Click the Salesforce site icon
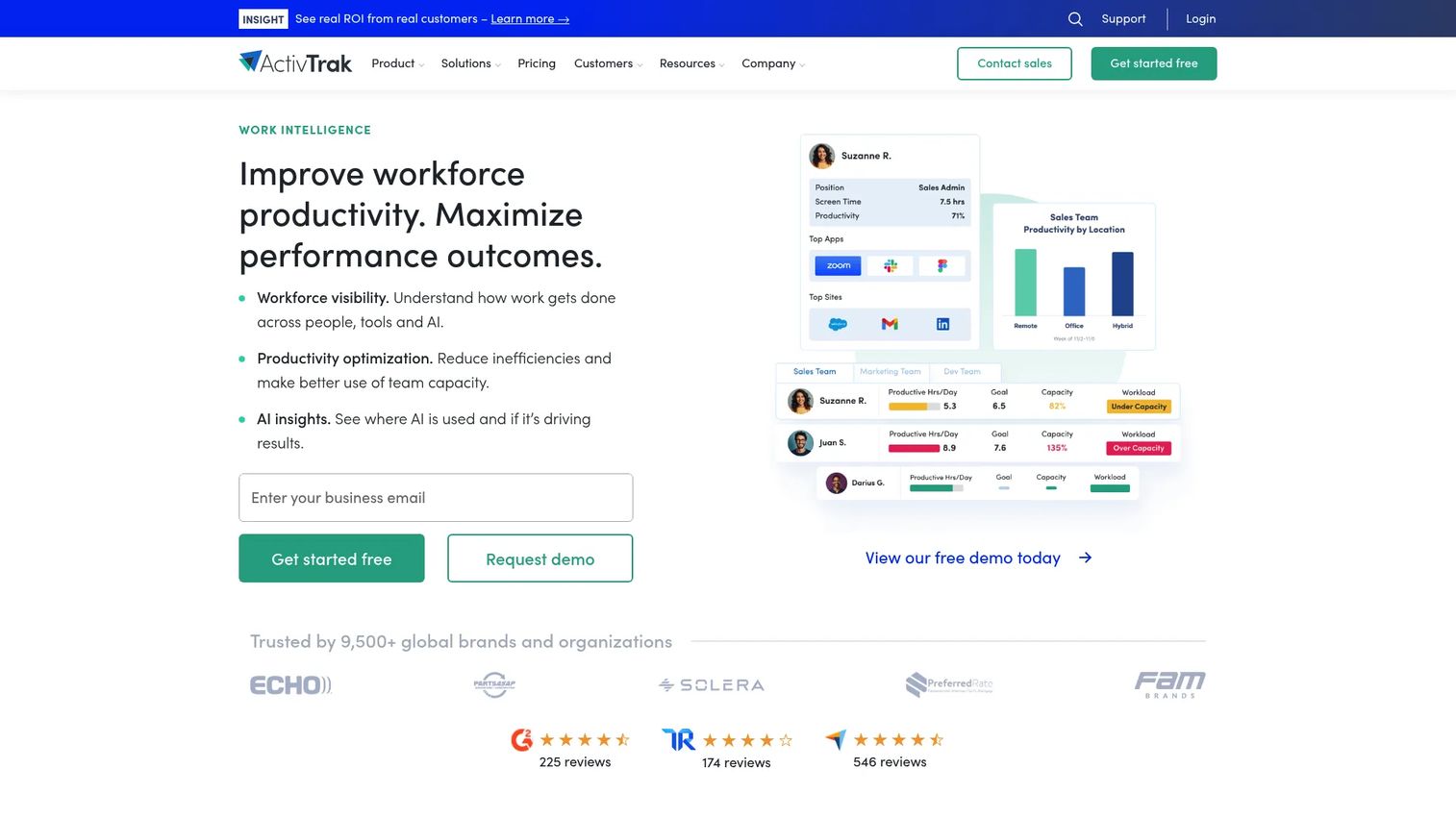Image resolution: width=1456 pixels, height=818 pixels. point(838,325)
